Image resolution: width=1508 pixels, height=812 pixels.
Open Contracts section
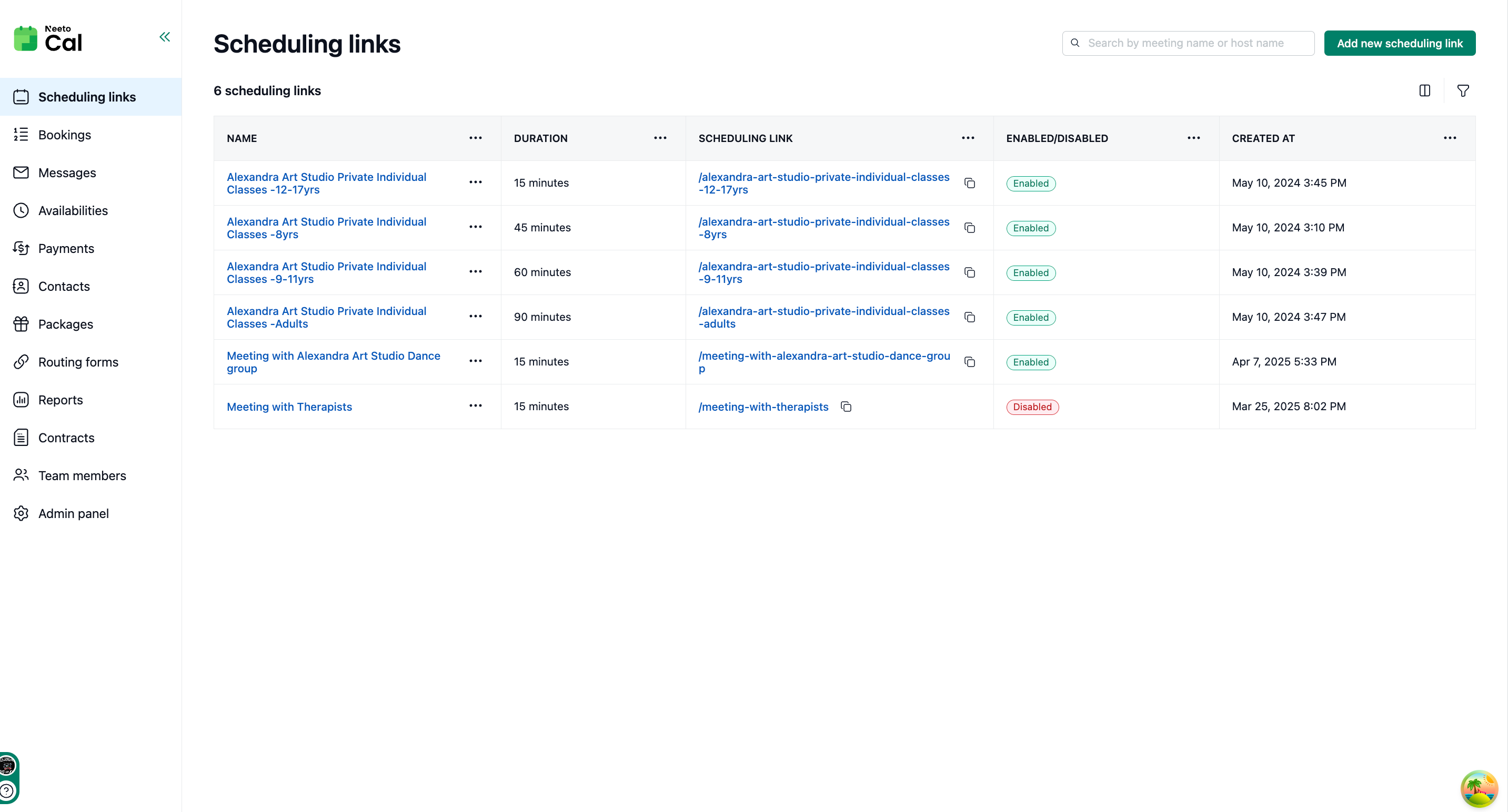pyautogui.click(x=91, y=438)
